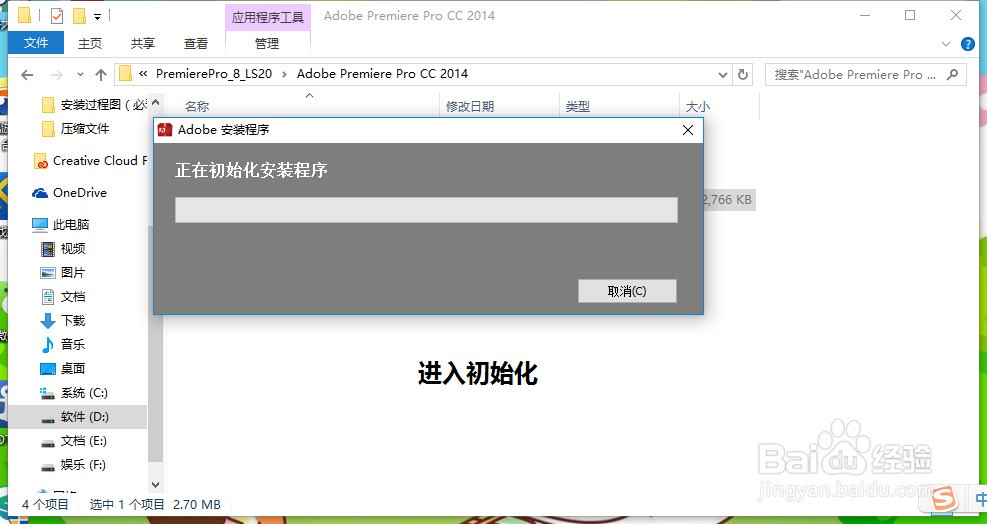Expand the ribbon with the chevron

945,44
